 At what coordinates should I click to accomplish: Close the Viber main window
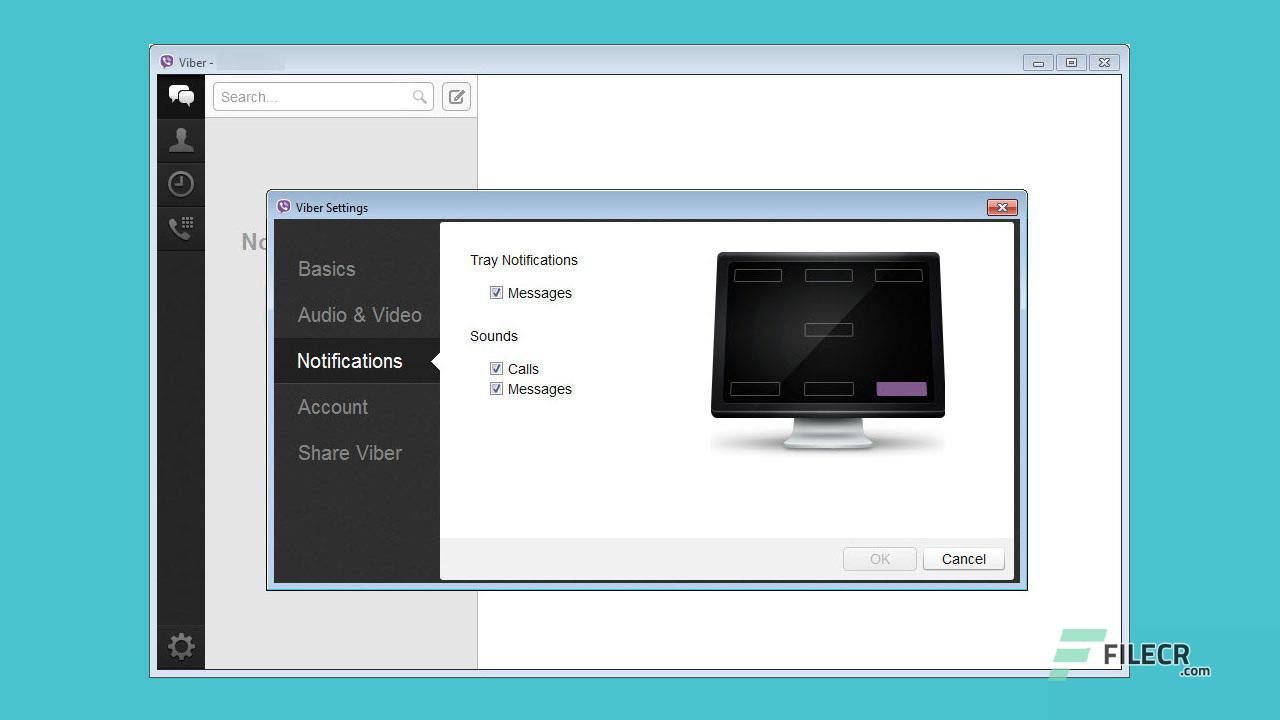[x=1104, y=63]
